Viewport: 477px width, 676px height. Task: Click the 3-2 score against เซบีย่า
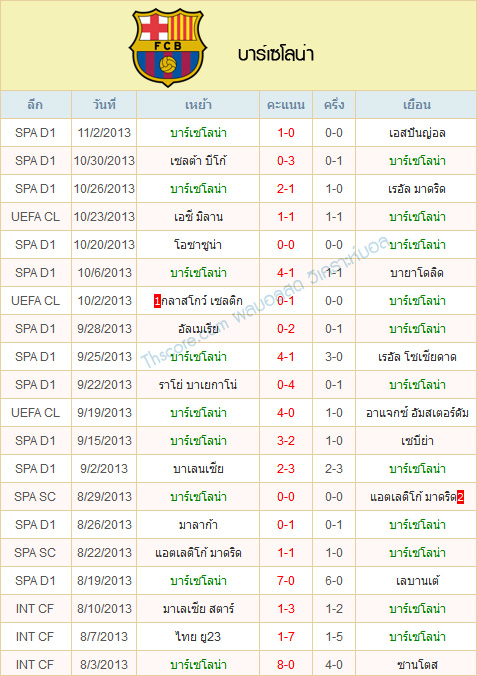(x=286, y=441)
